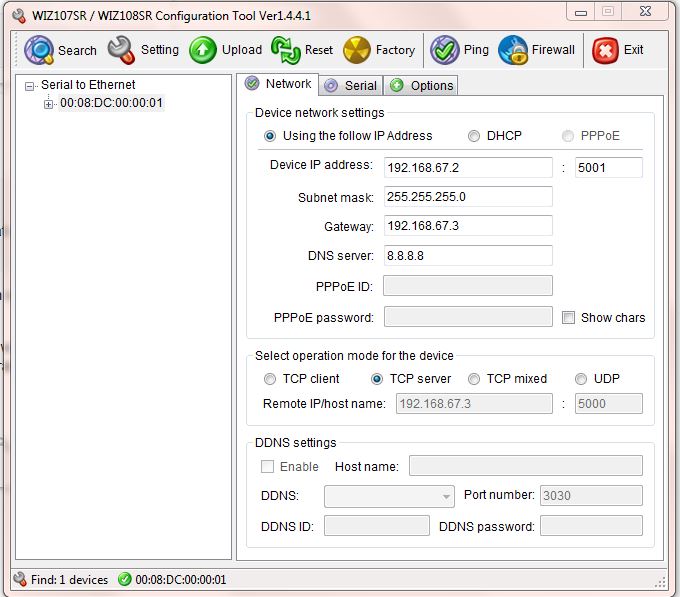This screenshot has height=597, width=680.
Task: Click the DNS server field
Action: [468, 255]
